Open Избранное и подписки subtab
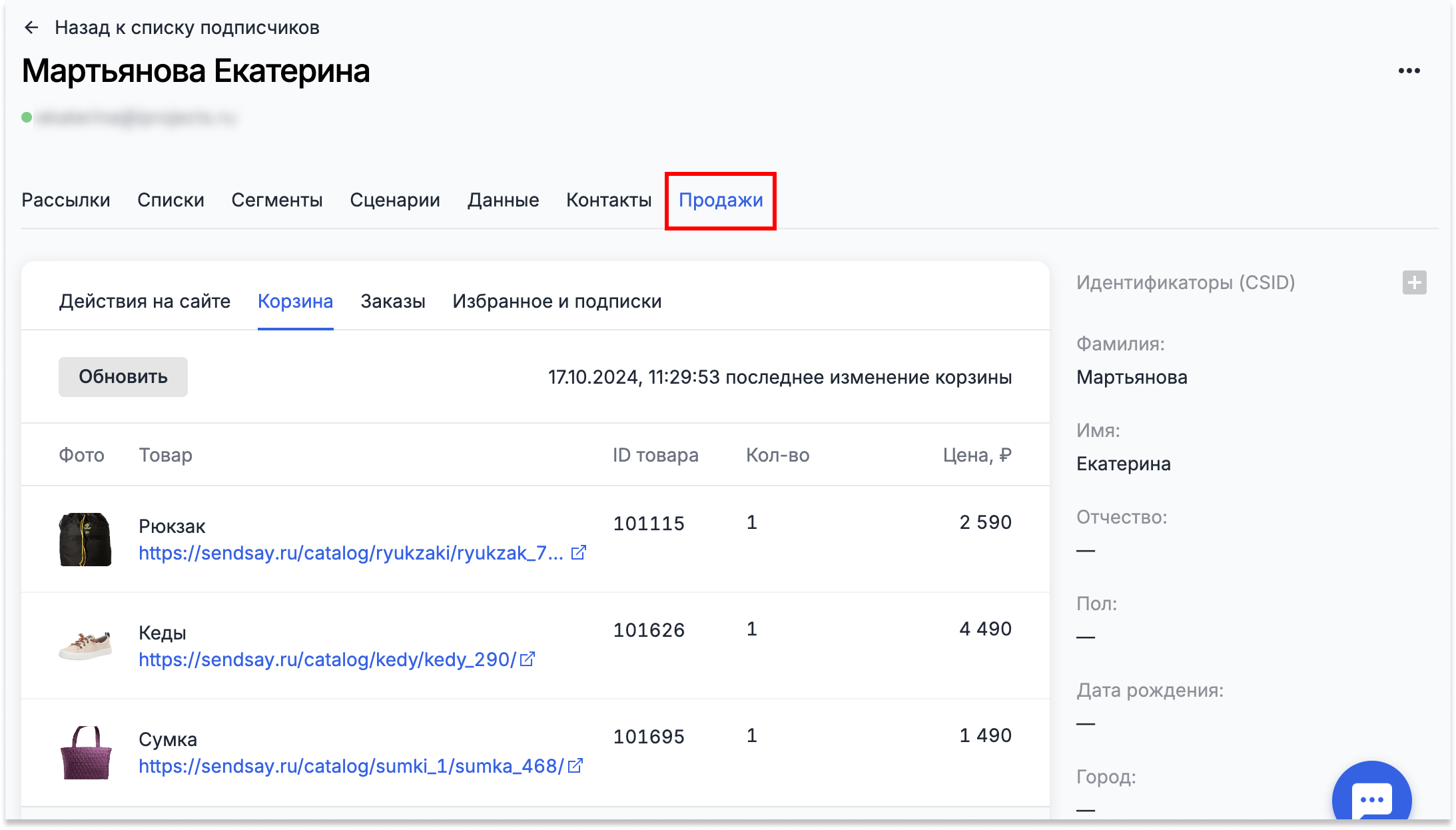The width and height of the screenshot is (1456, 830). [557, 301]
